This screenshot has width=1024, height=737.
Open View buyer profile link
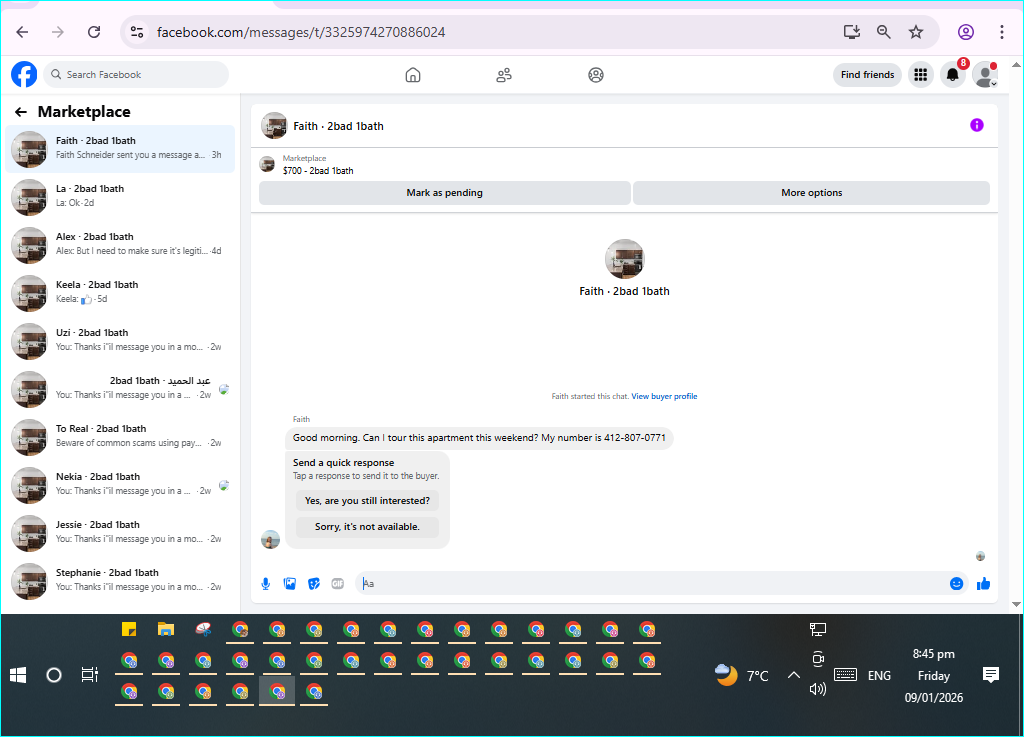tap(664, 396)
